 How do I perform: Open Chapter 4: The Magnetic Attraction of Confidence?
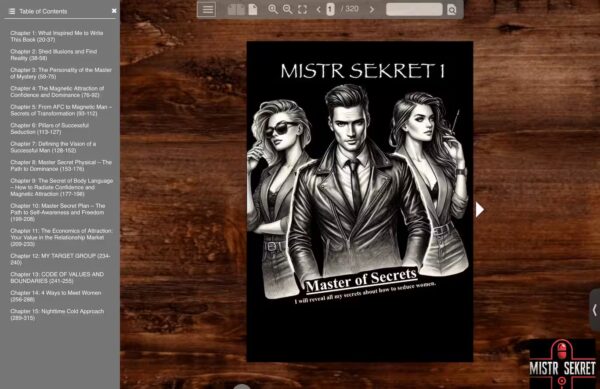pyautogui.click(x=57, y=92)
